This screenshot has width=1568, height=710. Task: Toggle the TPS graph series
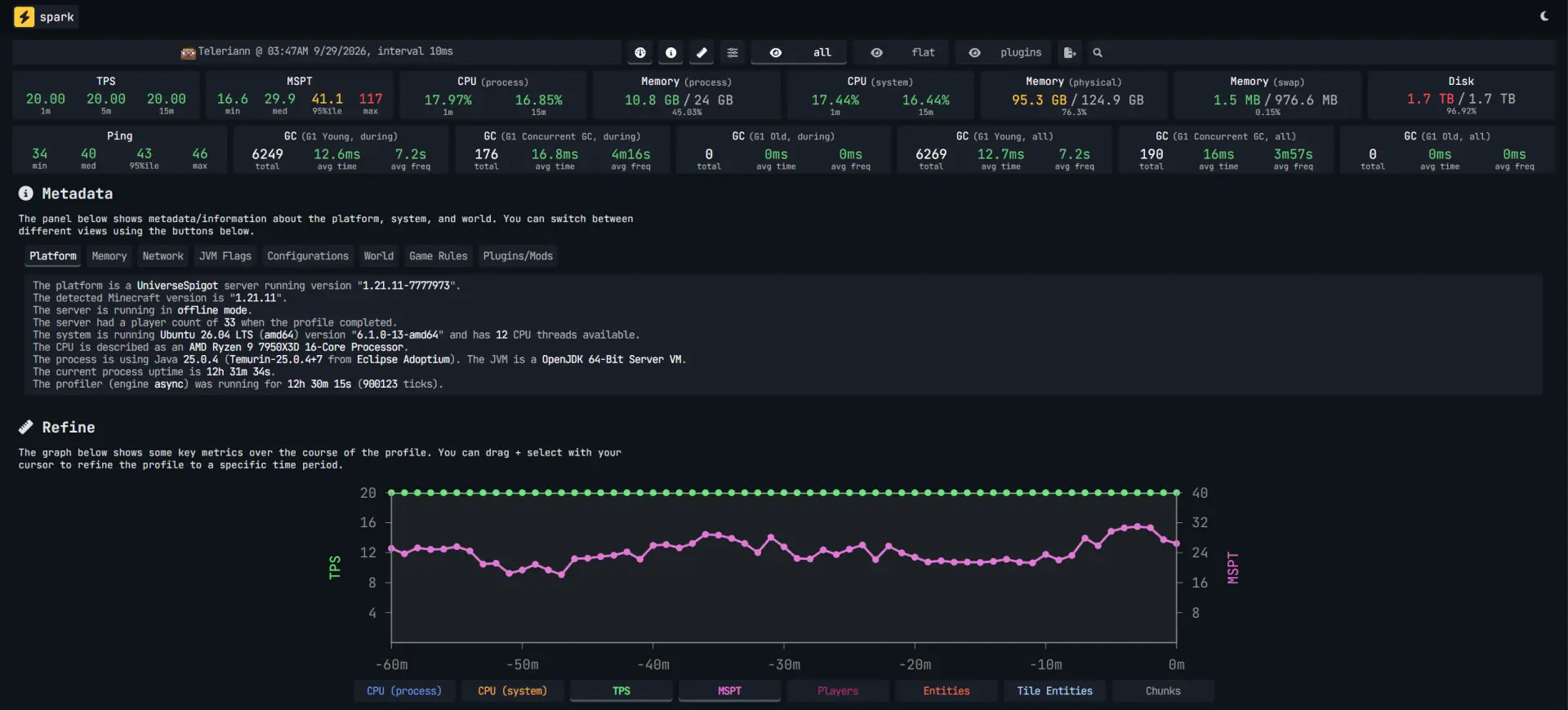pos(621,690)
